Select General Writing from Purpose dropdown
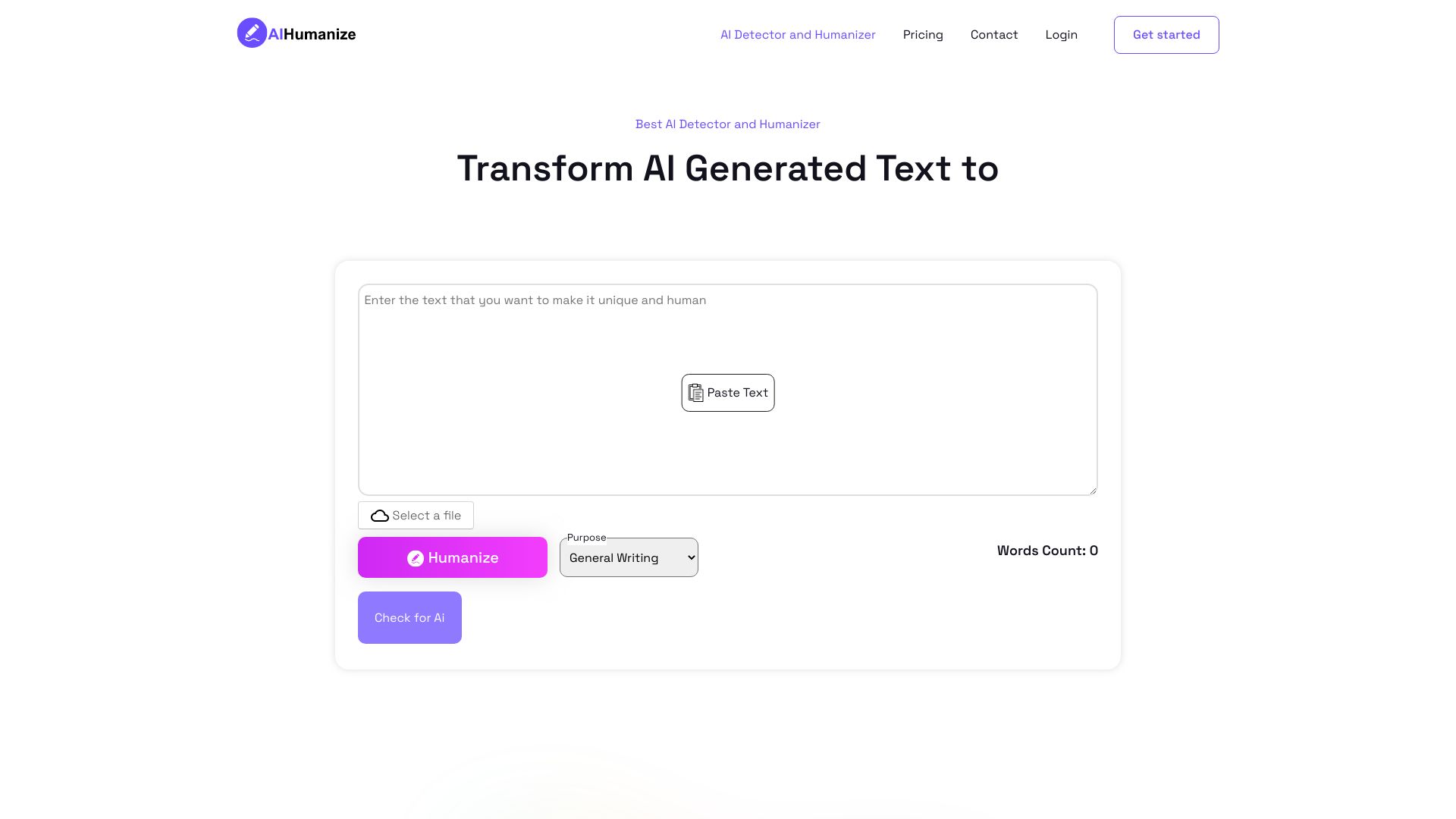This screenshot has height=819, width=1456. tap(628, 557)
